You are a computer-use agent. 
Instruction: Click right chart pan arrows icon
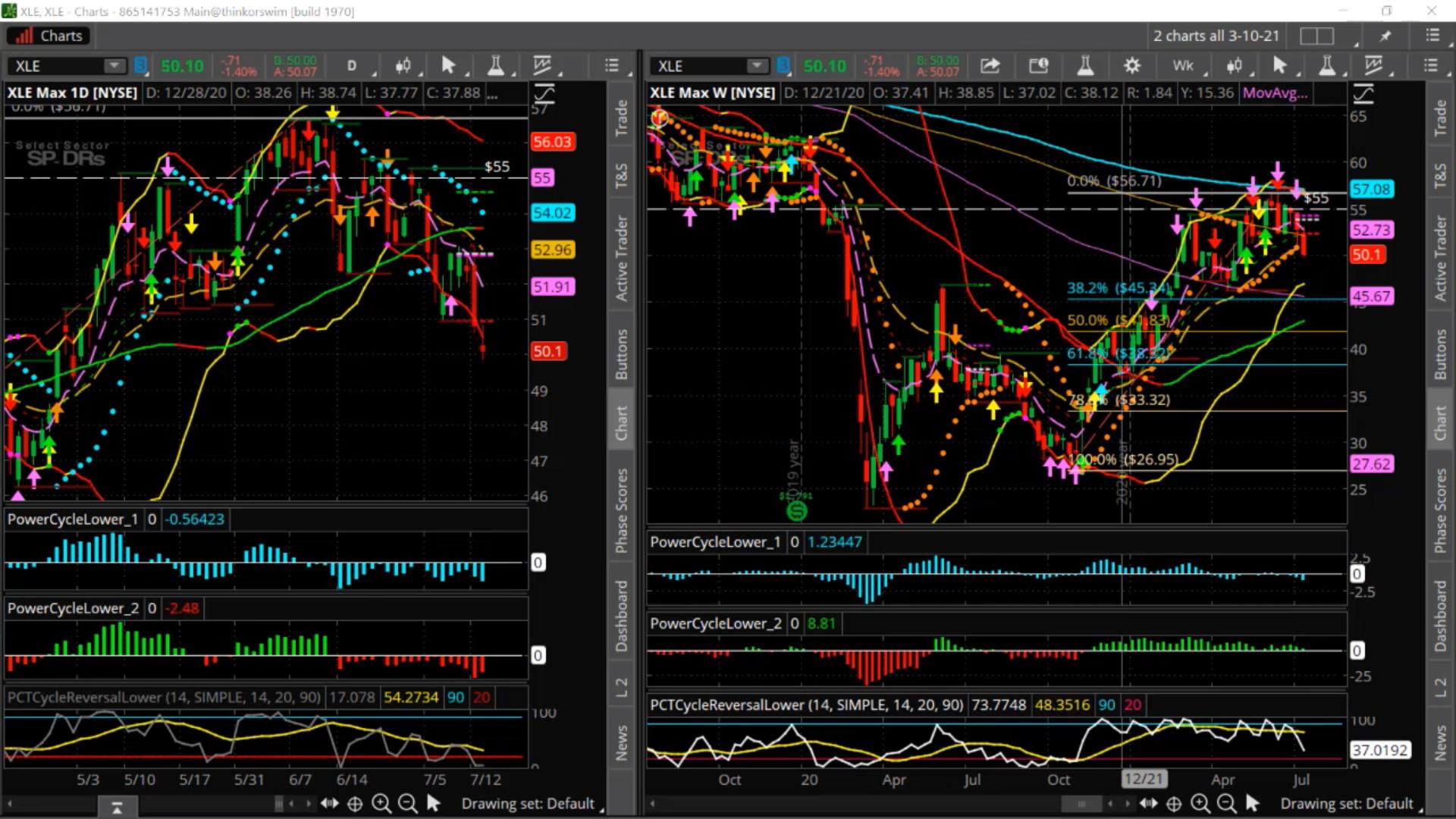point(1148,803)
